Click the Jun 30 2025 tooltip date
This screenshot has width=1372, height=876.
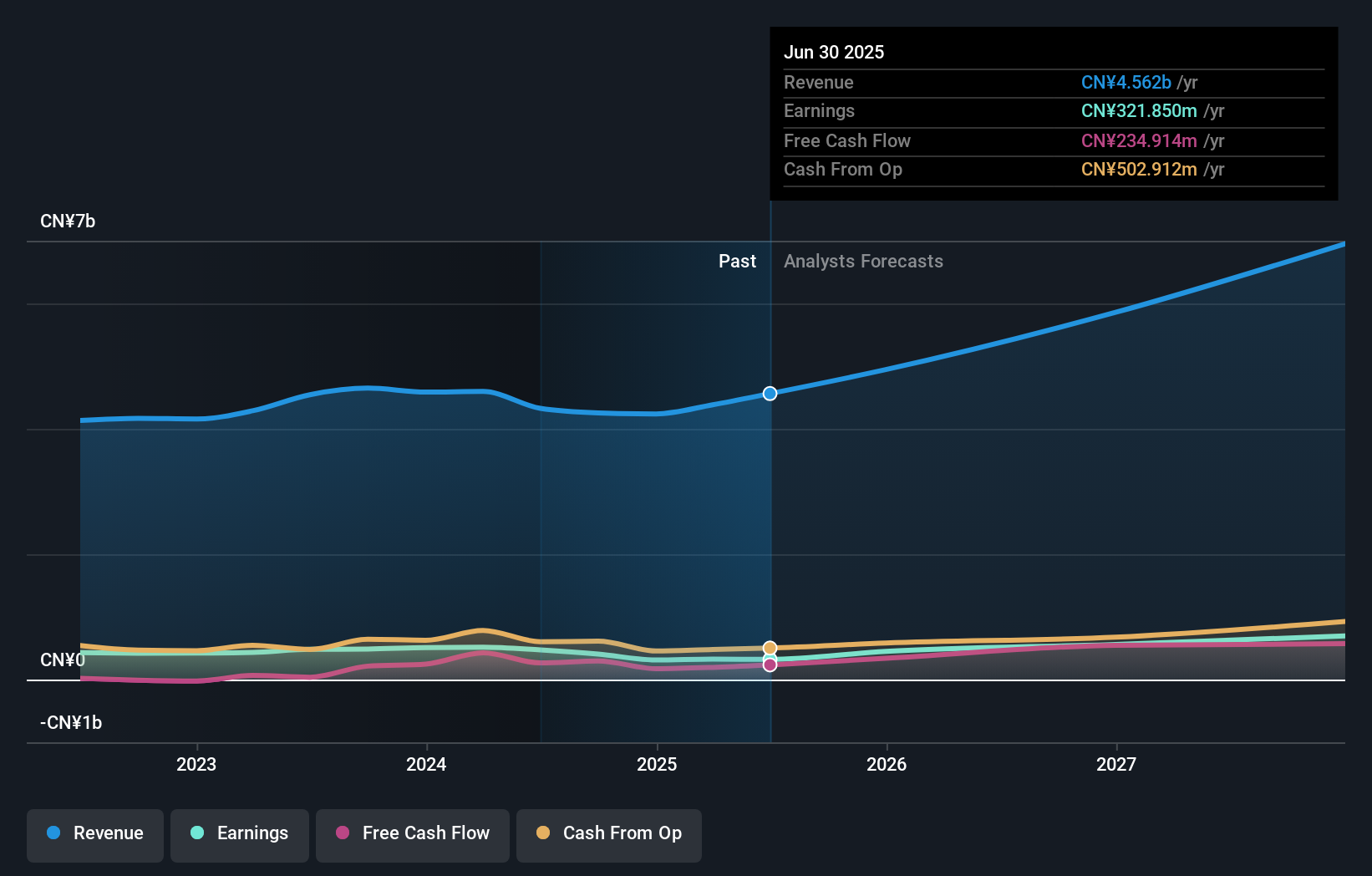[x=834, y=52]
